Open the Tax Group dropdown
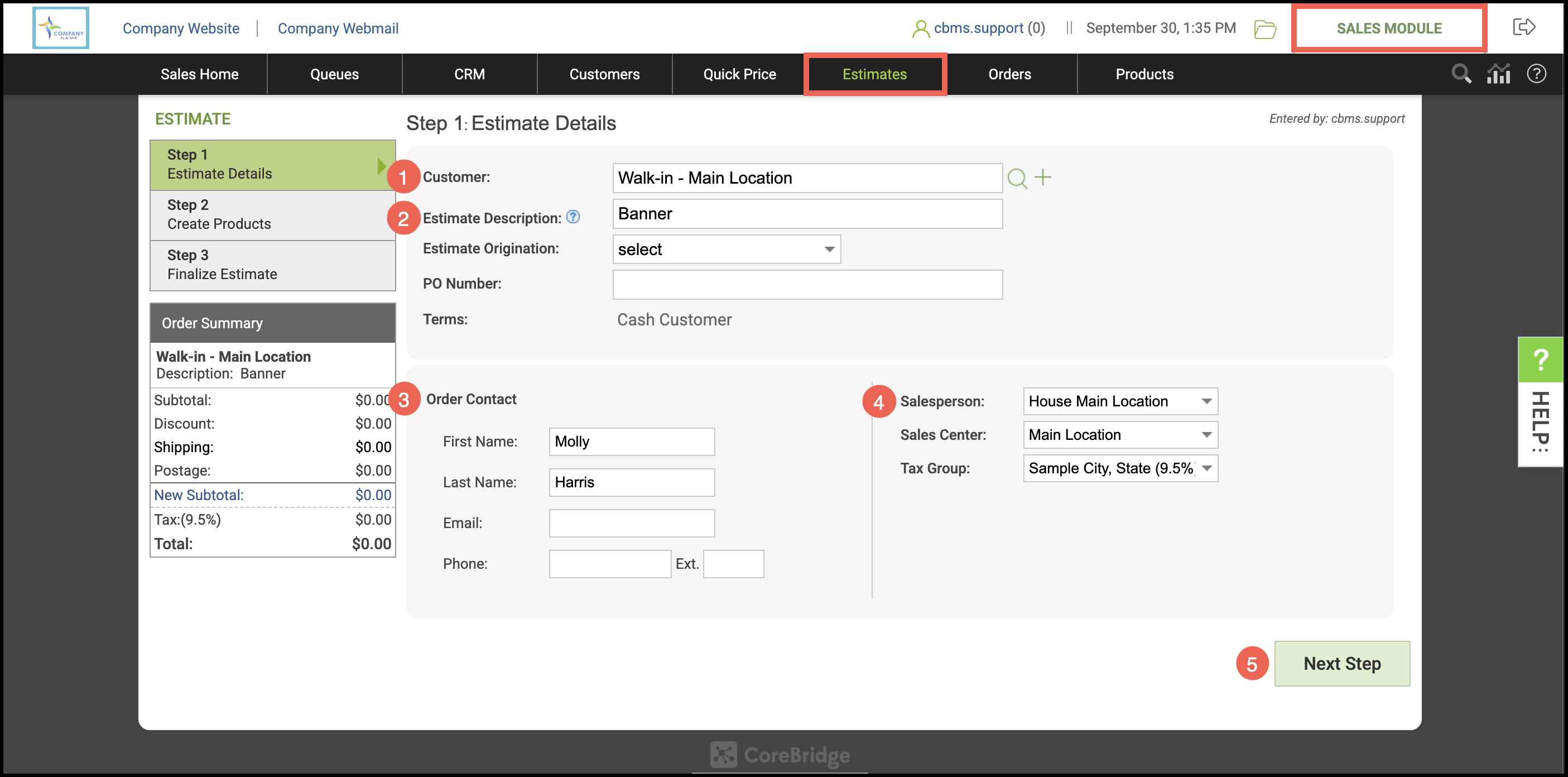Image resolution: width=1568 pixels, height=777 pixels. click(x=1120, y=468)
